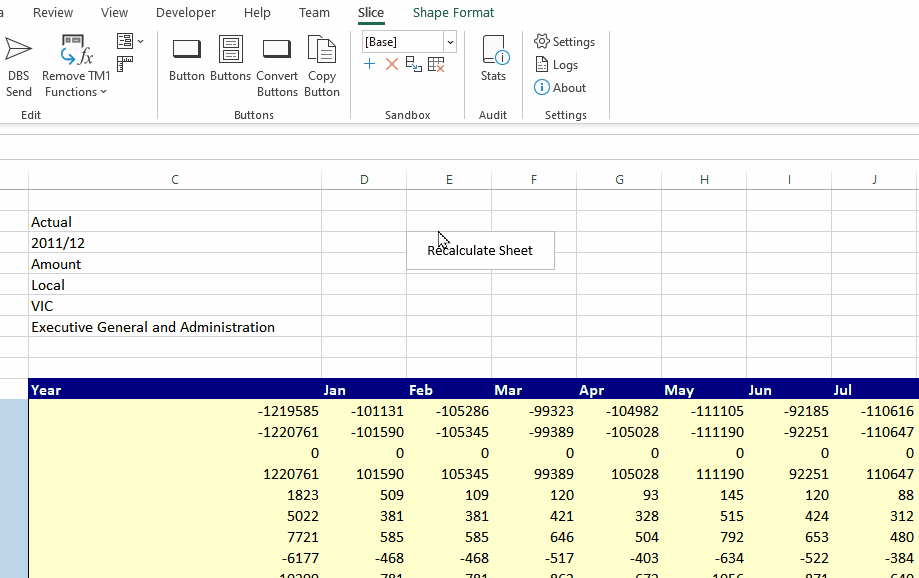Select the column C header

(x=175, y=179)
